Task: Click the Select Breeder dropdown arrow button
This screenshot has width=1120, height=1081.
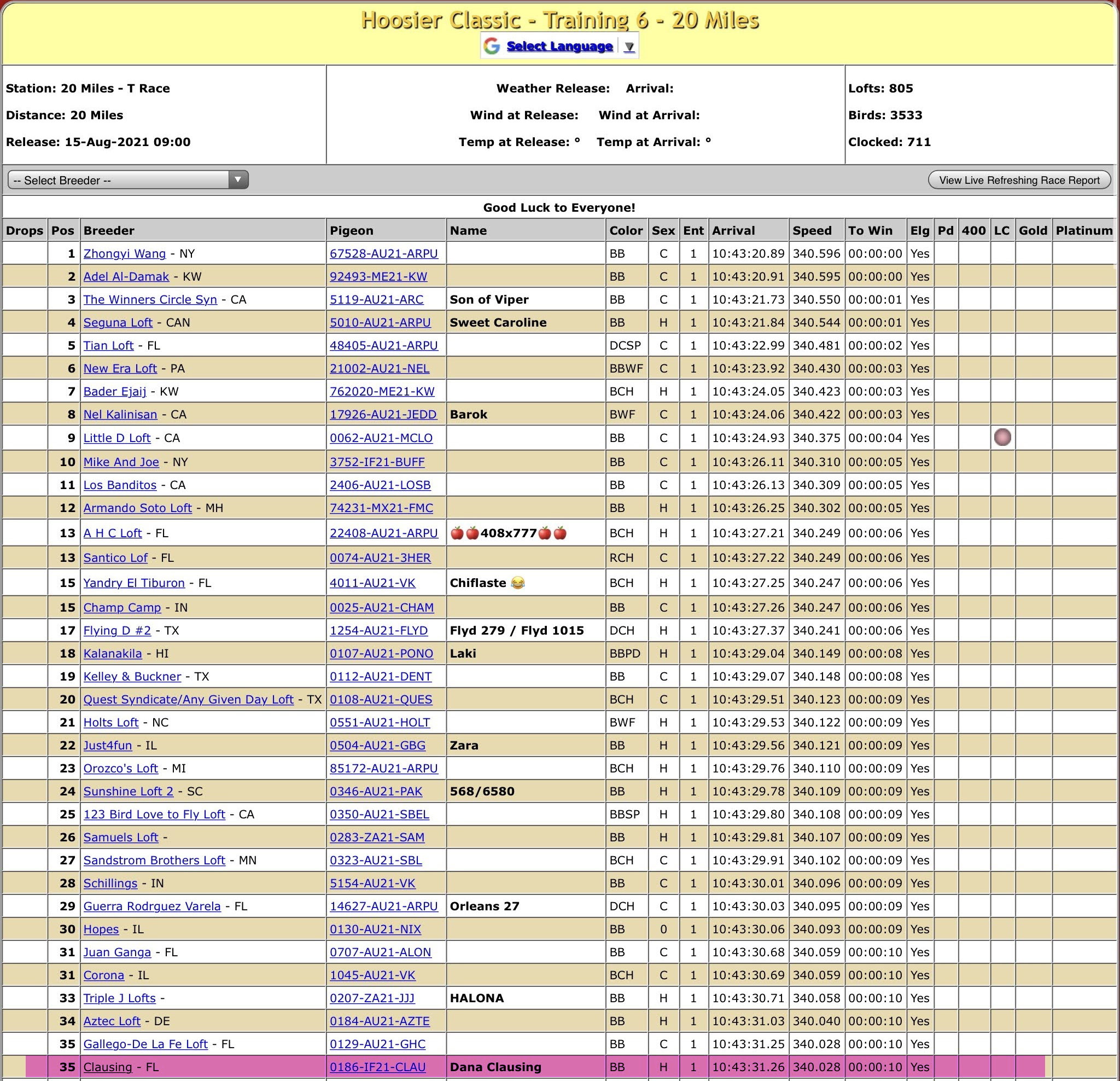Action: [x=238, y=180]
